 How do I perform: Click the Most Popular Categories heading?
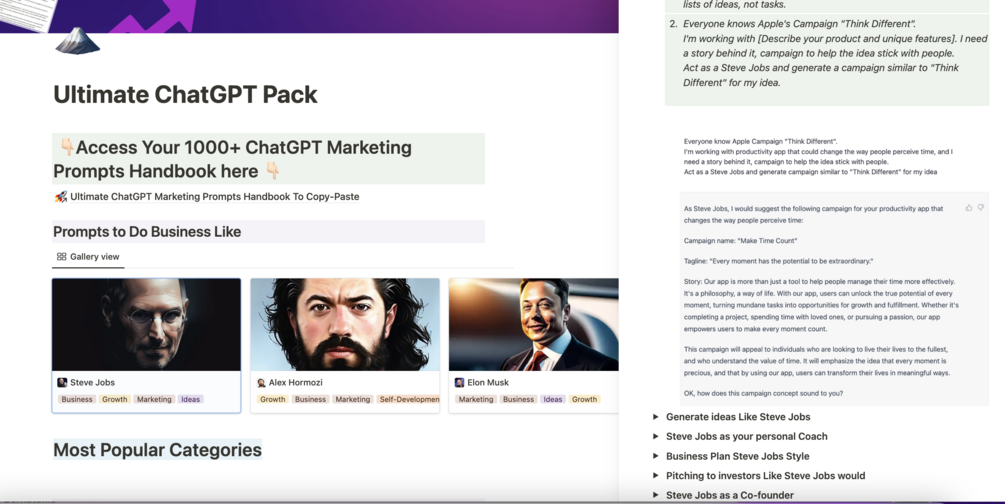157,450
